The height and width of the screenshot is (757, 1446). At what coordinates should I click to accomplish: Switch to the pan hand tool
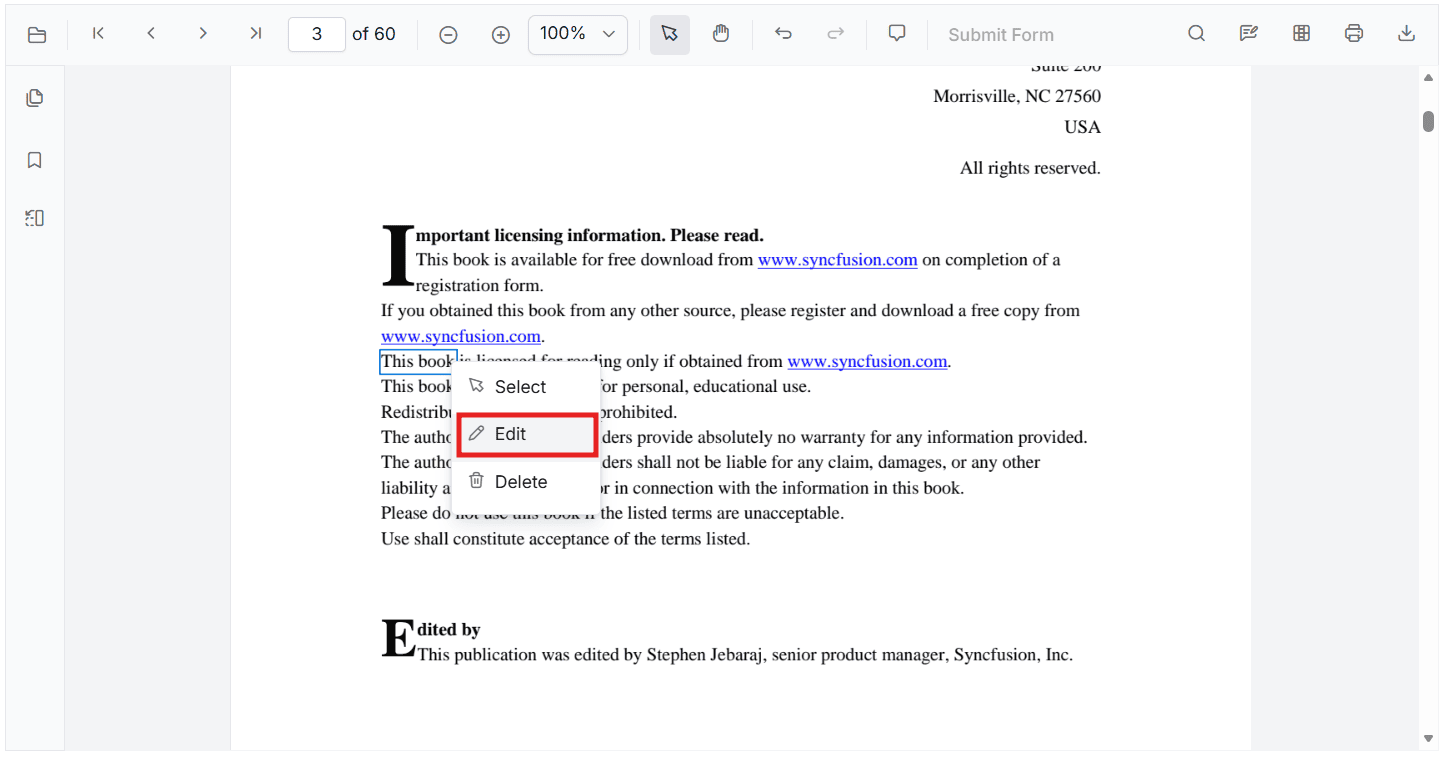[x=721, y=34]
